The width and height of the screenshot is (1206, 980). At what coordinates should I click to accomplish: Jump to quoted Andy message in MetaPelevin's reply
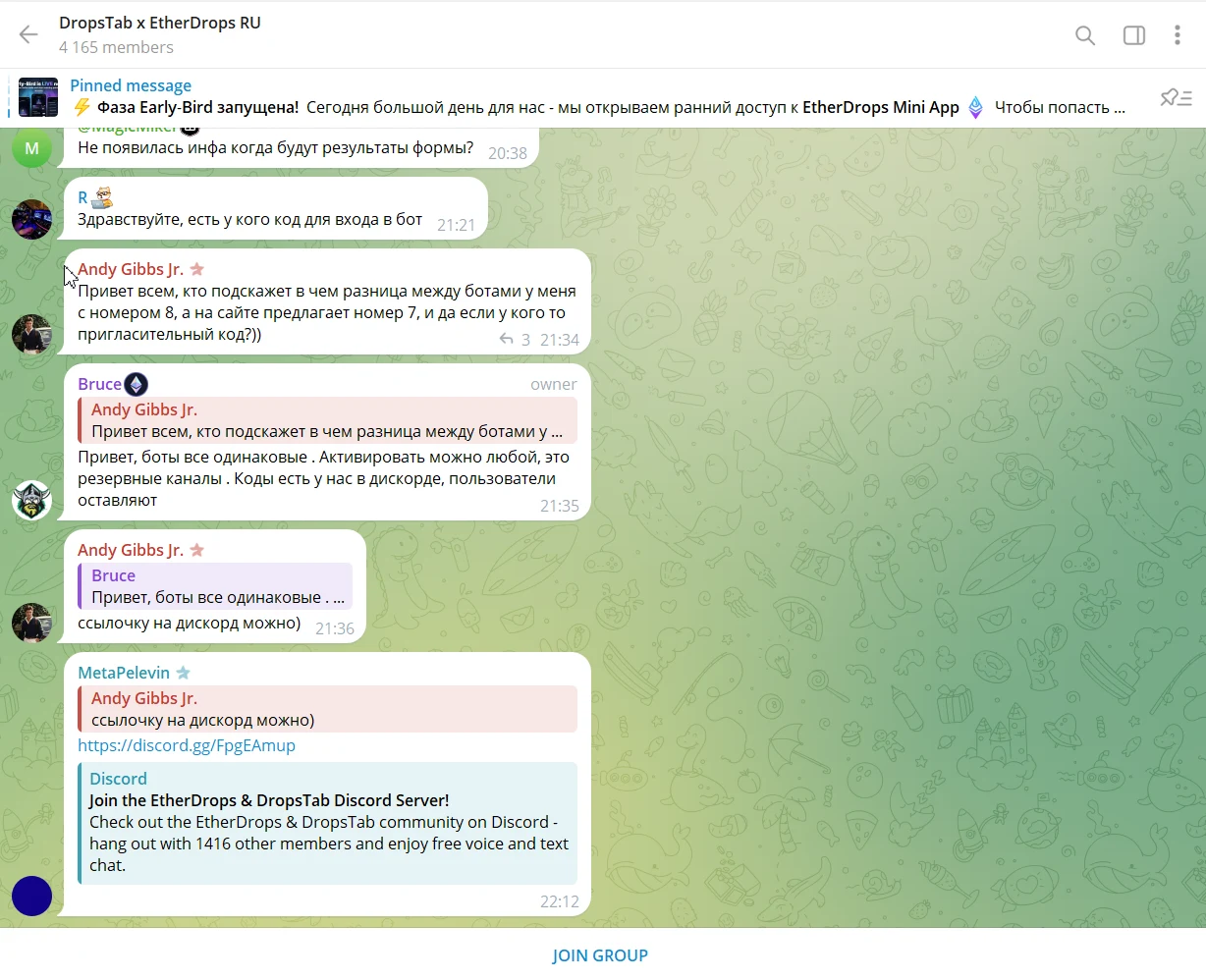coord(328,709)
